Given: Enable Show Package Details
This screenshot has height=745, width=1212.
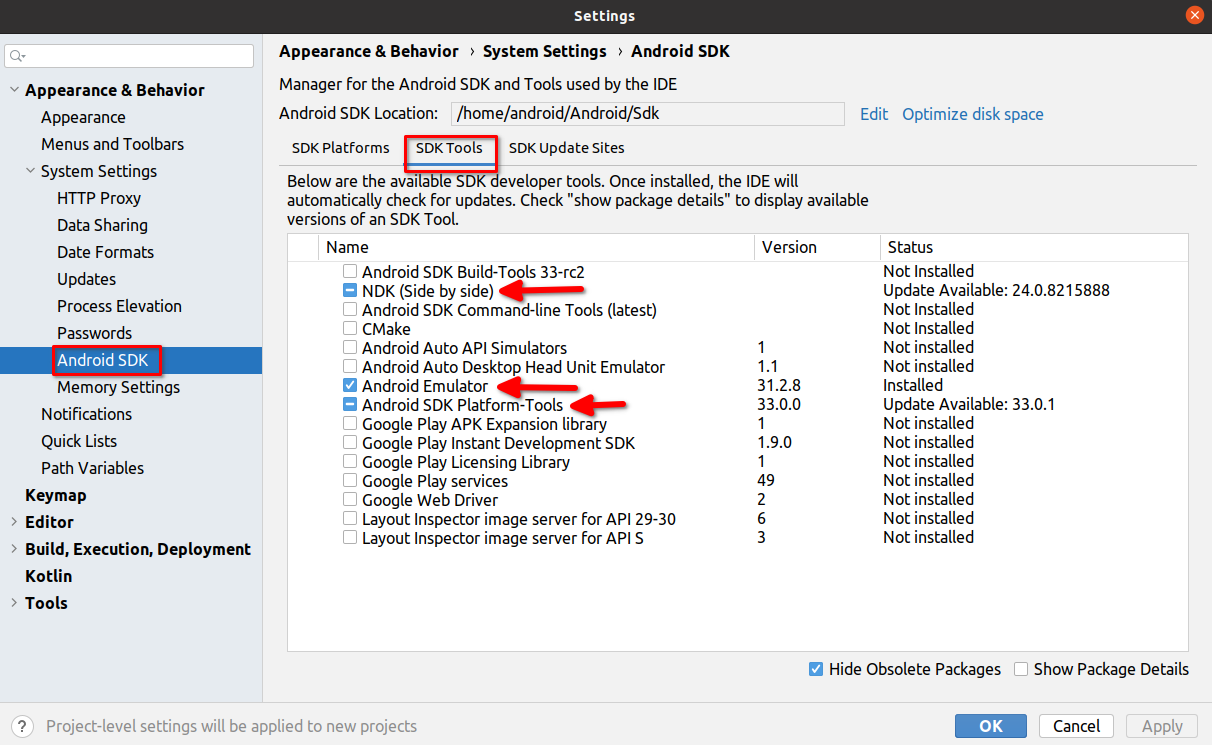Looking at the screenshot, I should click(1021, 669).
